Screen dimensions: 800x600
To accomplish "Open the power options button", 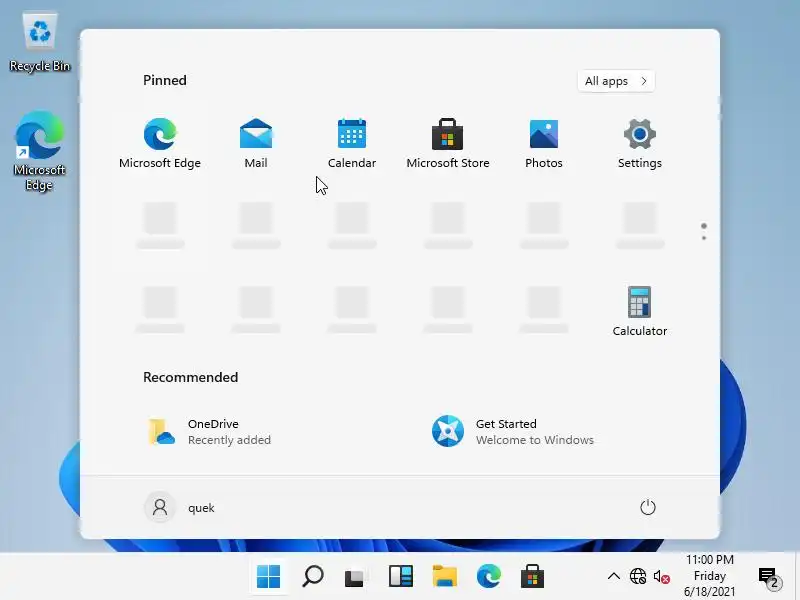I will [x=647, y=507].
